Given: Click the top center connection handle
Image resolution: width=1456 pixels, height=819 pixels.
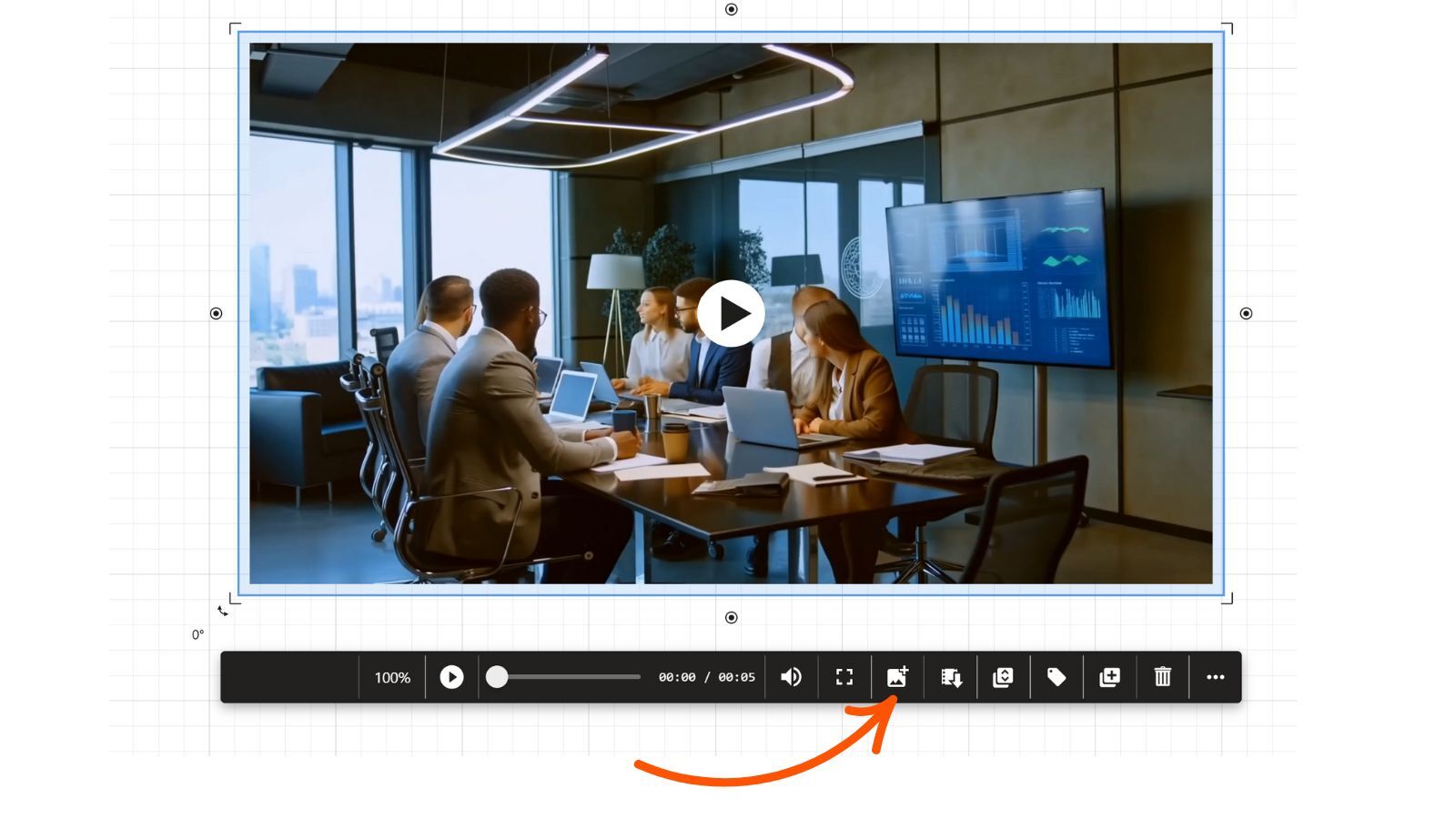Looking at the screenshot, I should pos(731,9).
